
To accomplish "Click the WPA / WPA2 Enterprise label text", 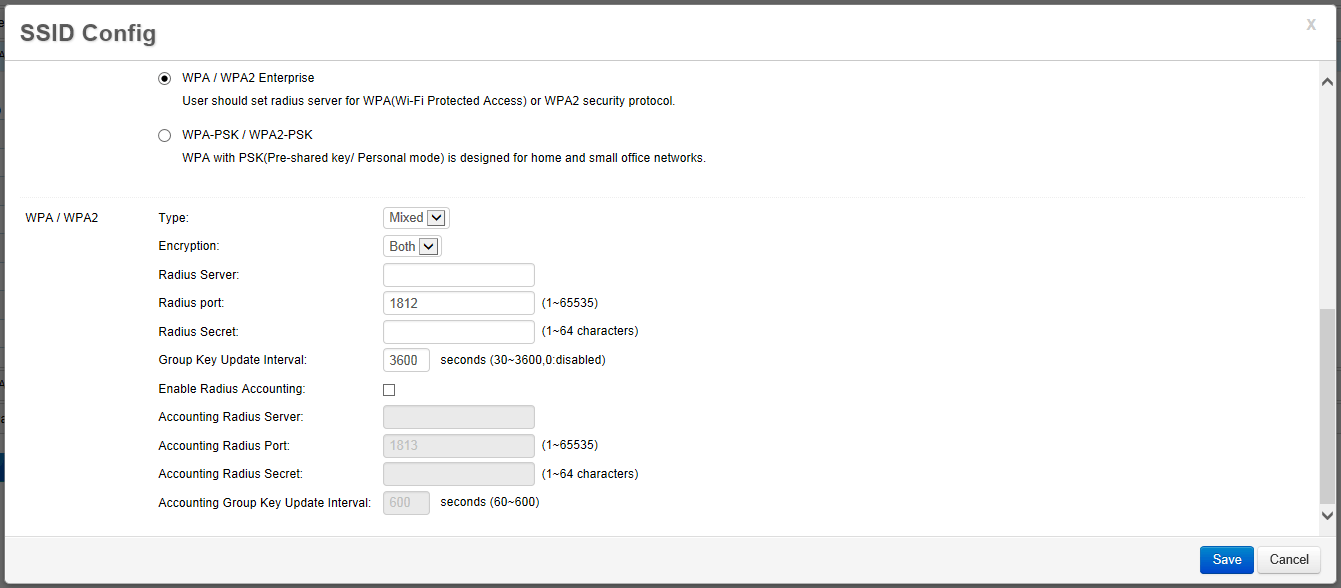I will click(248, 78).
